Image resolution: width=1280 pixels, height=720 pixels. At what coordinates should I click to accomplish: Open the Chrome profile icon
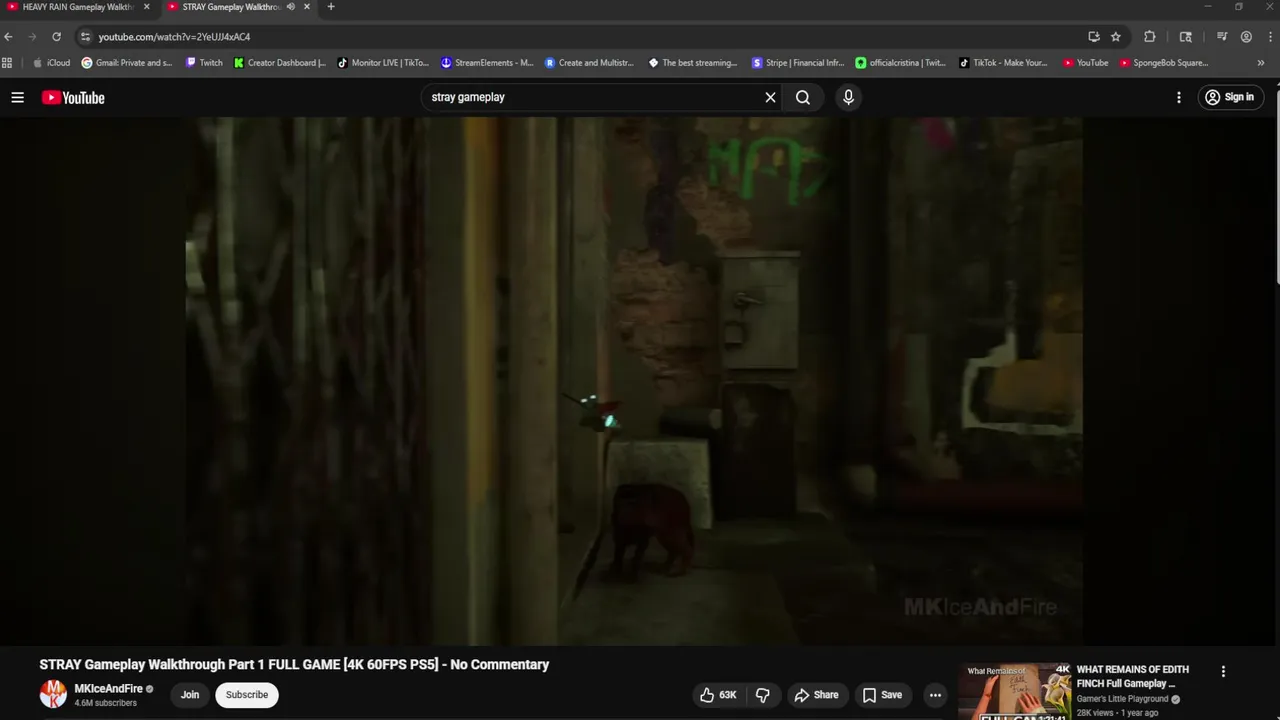pyautogui.click(x=1246, y=37)
